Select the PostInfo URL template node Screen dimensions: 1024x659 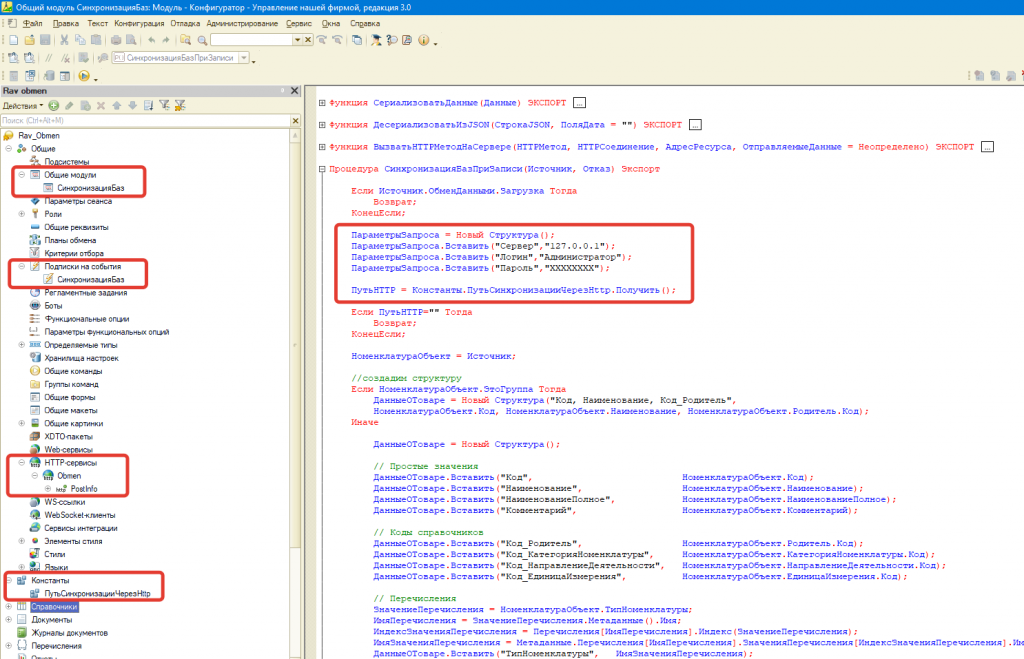[x=84, y=489]
